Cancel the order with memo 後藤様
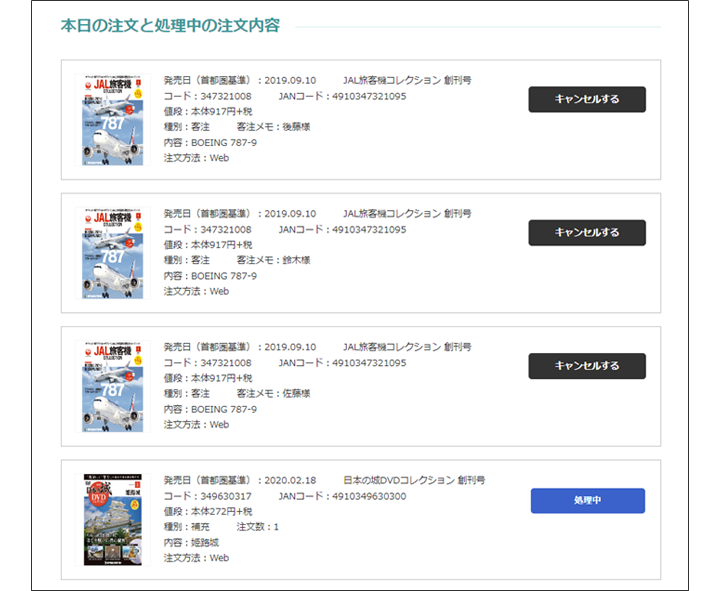Image resolution: width=720 pixels, height=591 pixels. pos(587,99)
